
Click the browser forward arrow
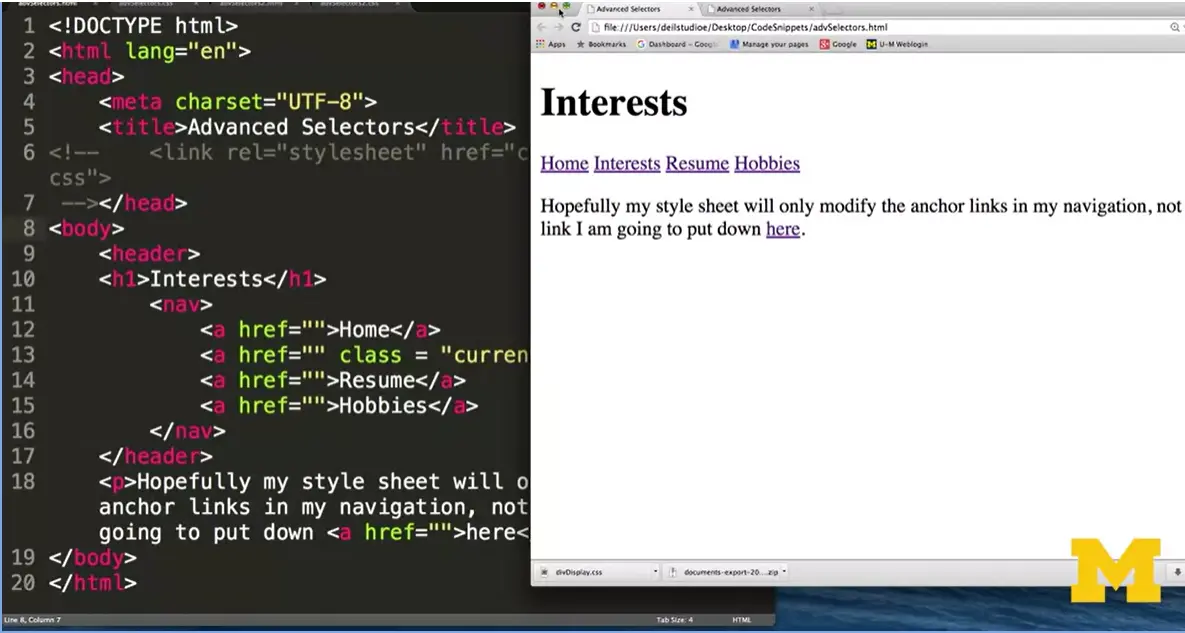coord(557,27)
